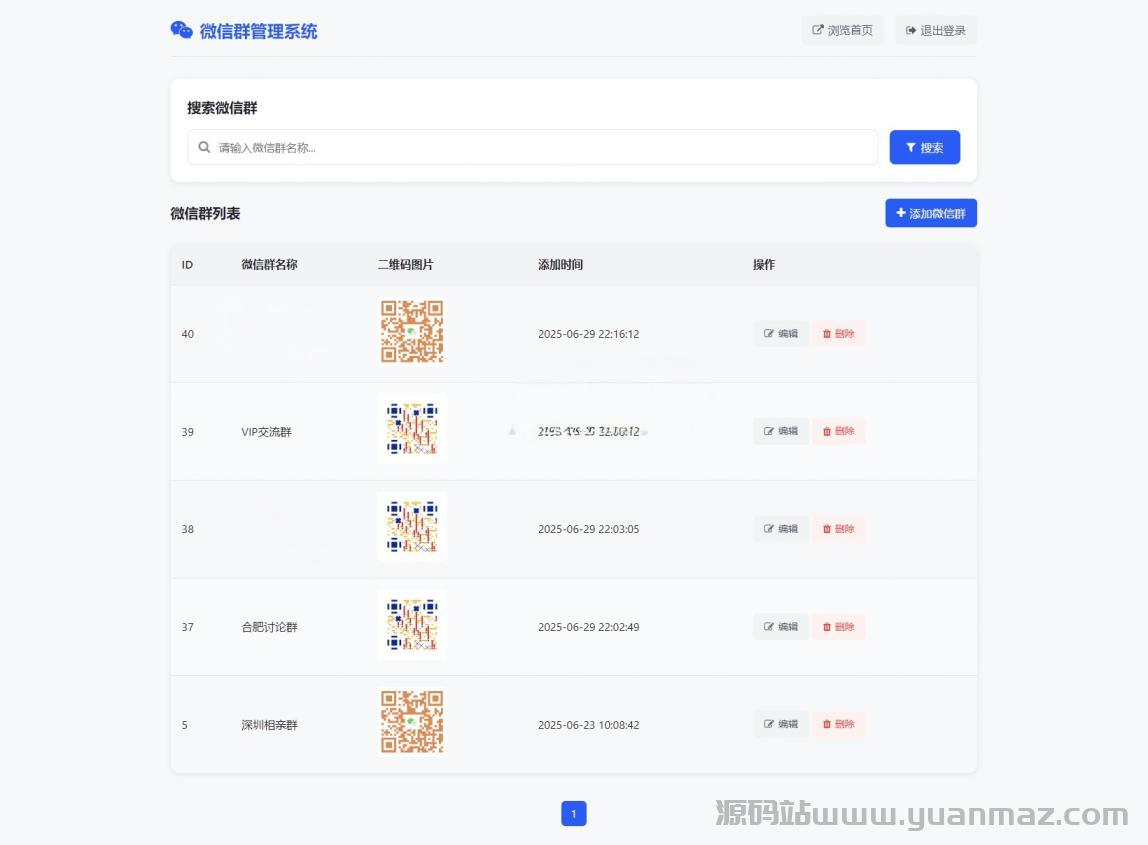The width and height of the screenshot is (1148, 845).
Task: Go to pagination page 1
Action: (x=573, y=814)
